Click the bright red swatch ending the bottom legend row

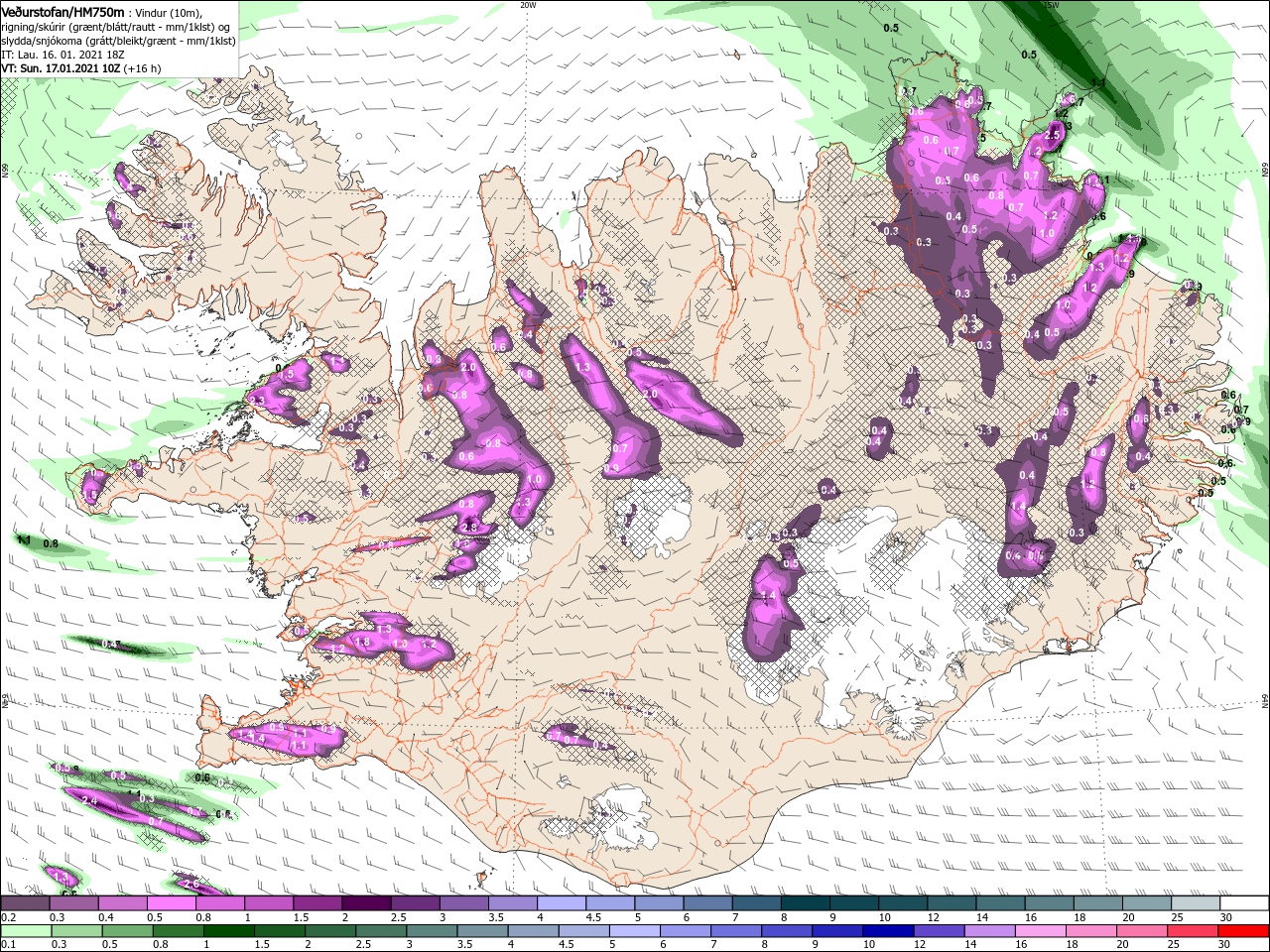[x=1244, y=932]
